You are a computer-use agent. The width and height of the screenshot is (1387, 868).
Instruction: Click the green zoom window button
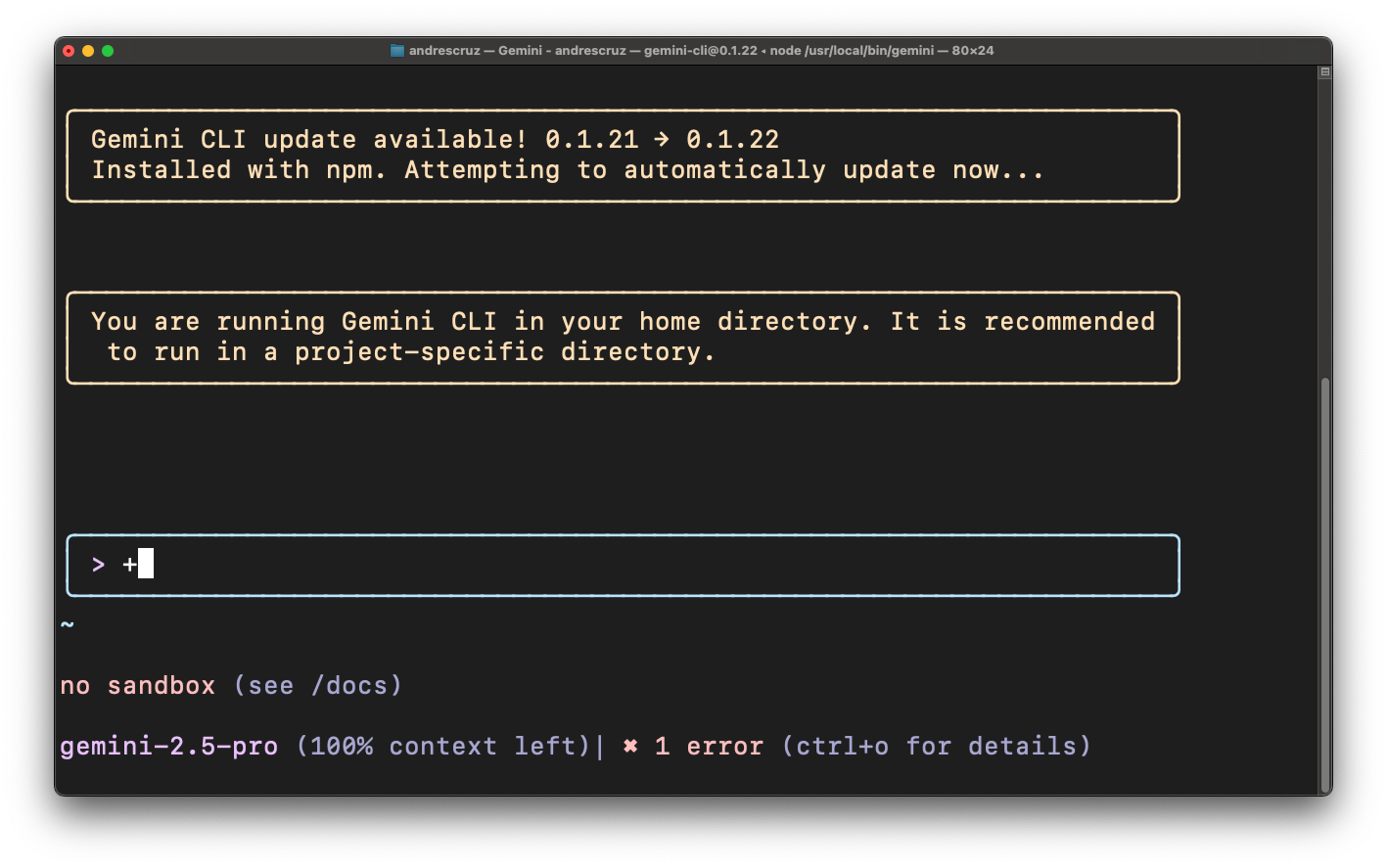tap(108, 51)
